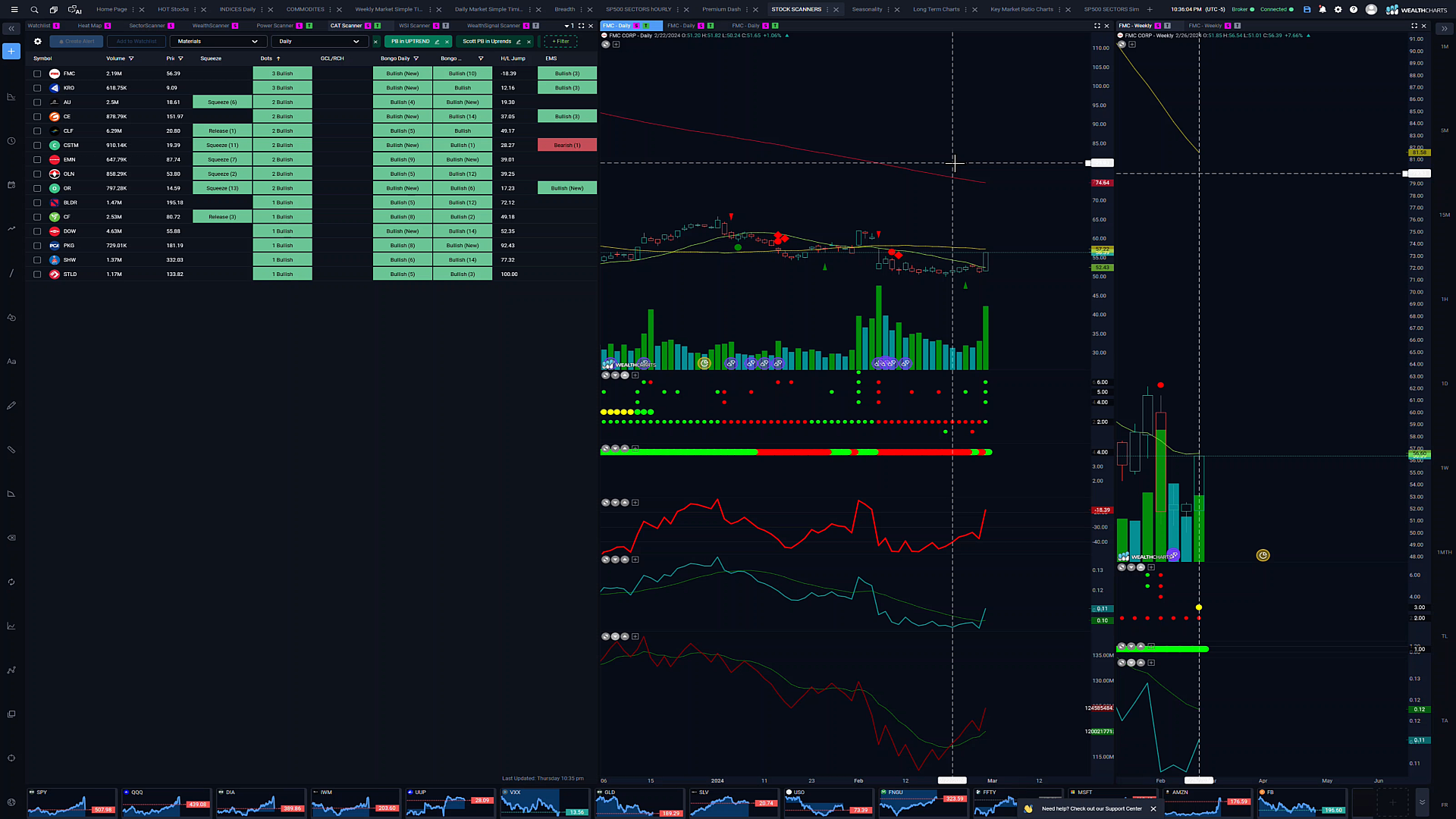Open Volume column filter
The width and height of the screenshot is (1456, 819).
[x=131, y=58]
